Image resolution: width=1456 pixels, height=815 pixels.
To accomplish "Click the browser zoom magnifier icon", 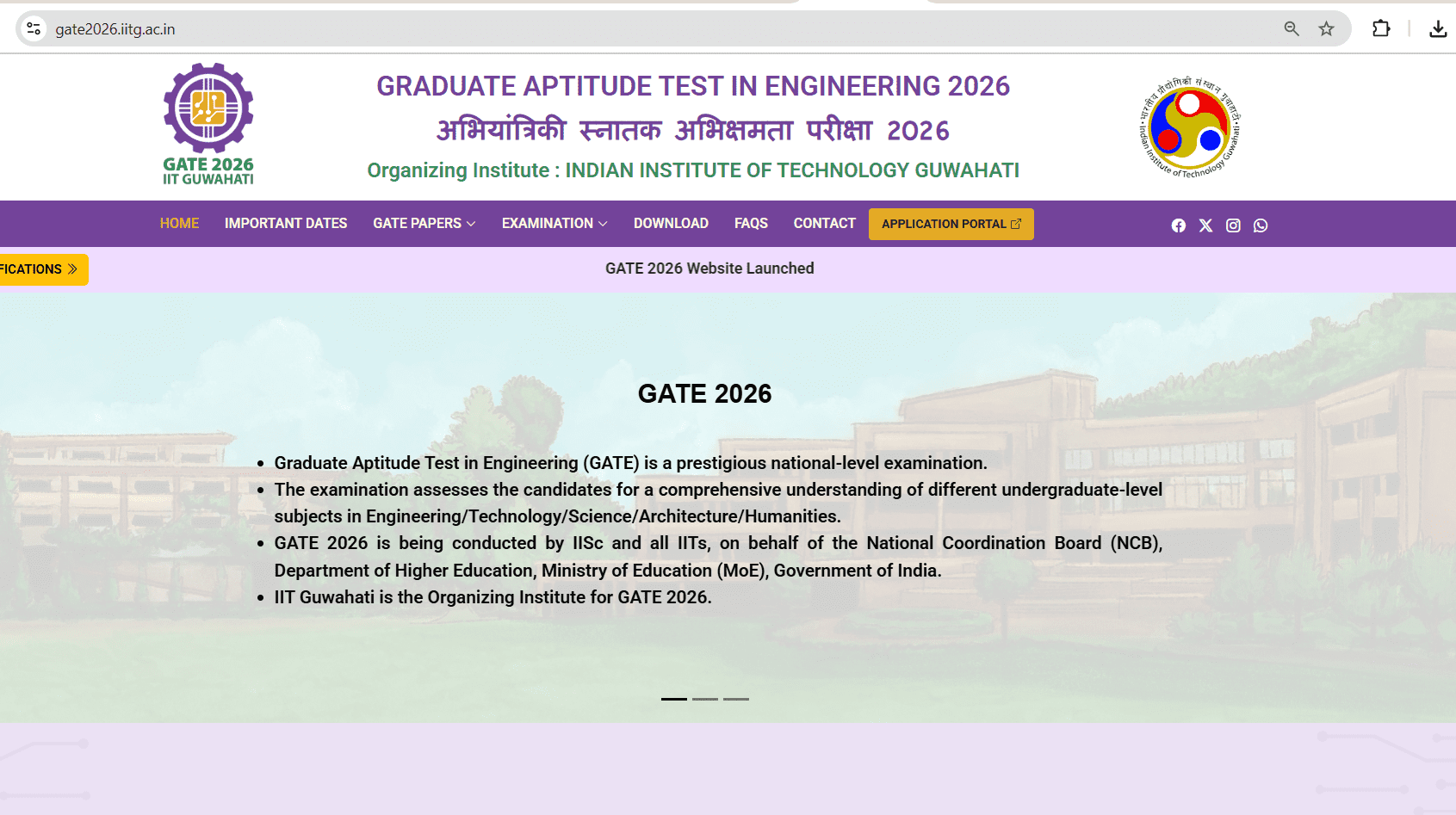I will [1292, 29].
